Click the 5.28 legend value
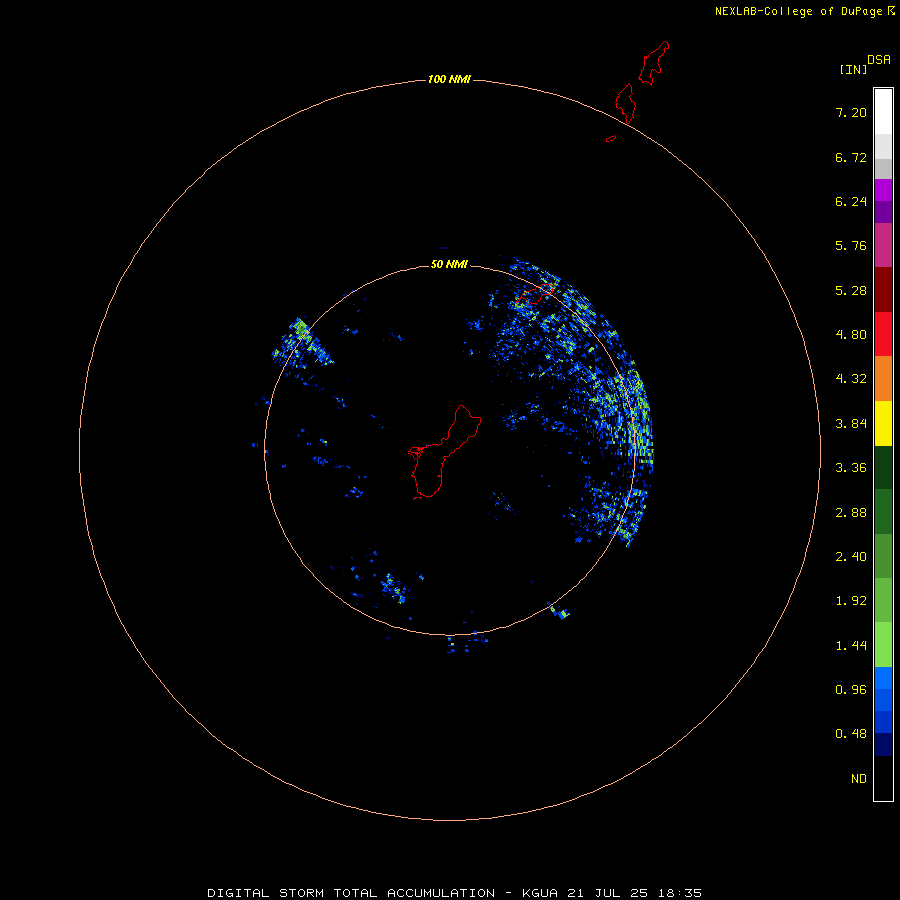Image resolution: width=900 pixels, height=900 pixels. point(851,290)
